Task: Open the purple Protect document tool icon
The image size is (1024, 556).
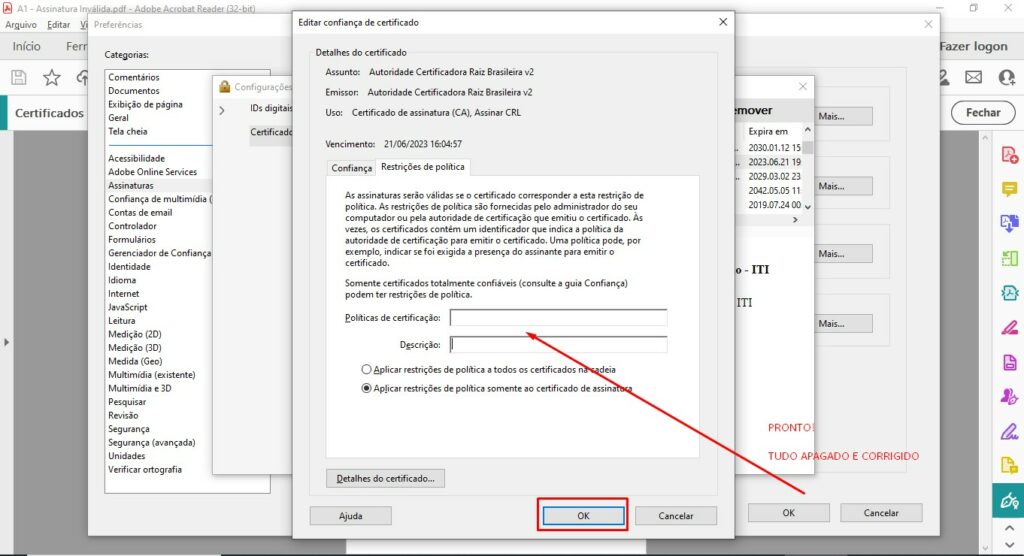Action: pos(1009,362)
